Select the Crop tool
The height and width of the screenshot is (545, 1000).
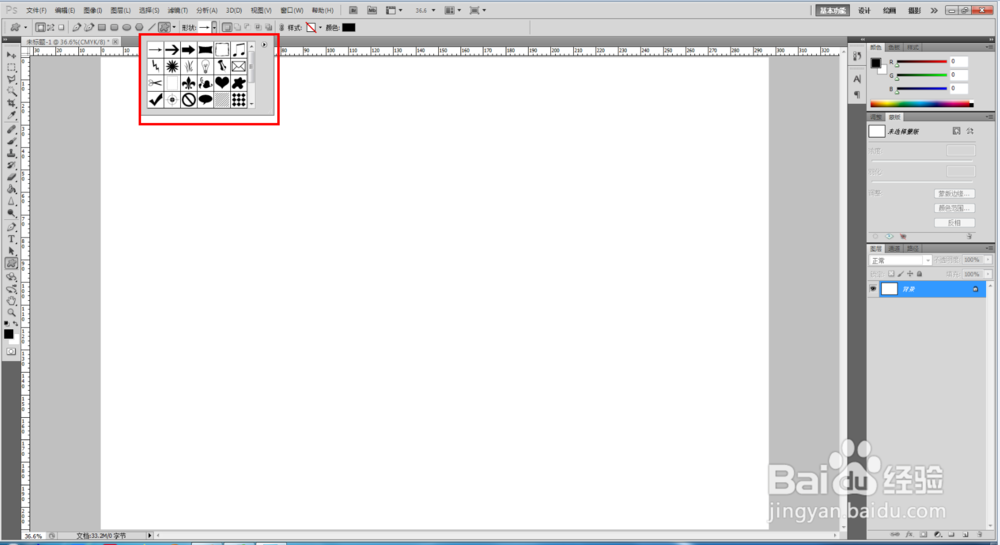(x=11, y=103)
